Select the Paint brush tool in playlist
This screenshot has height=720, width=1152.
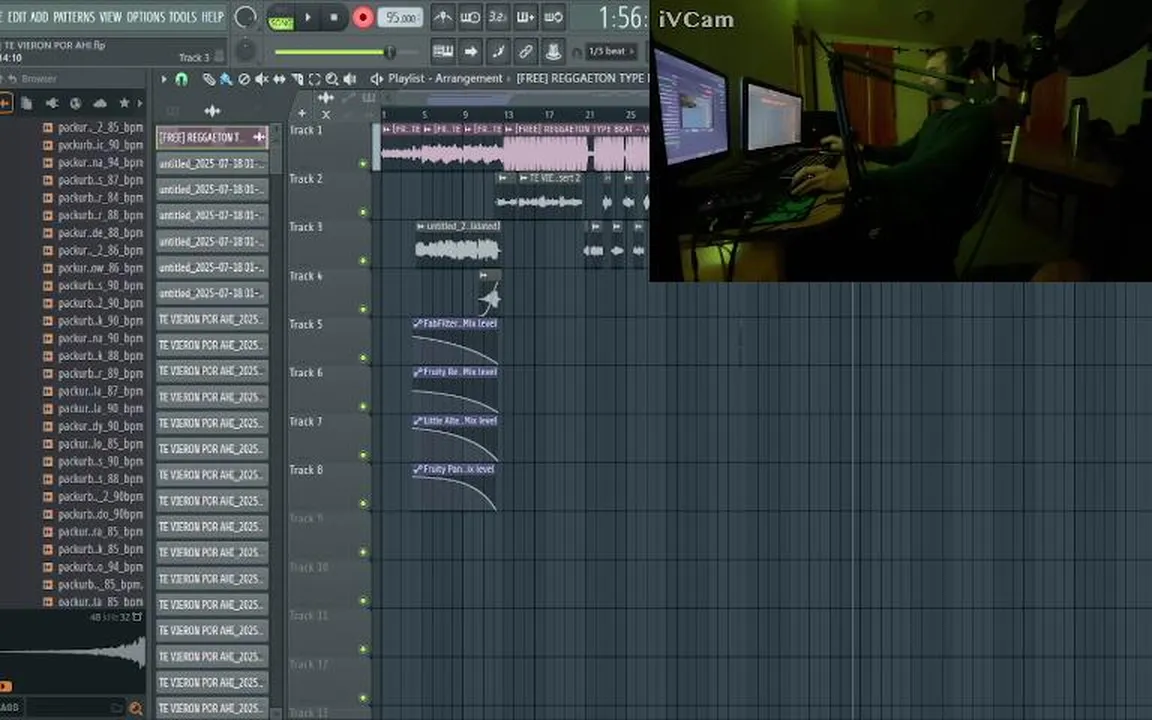[x=226, y=79]
